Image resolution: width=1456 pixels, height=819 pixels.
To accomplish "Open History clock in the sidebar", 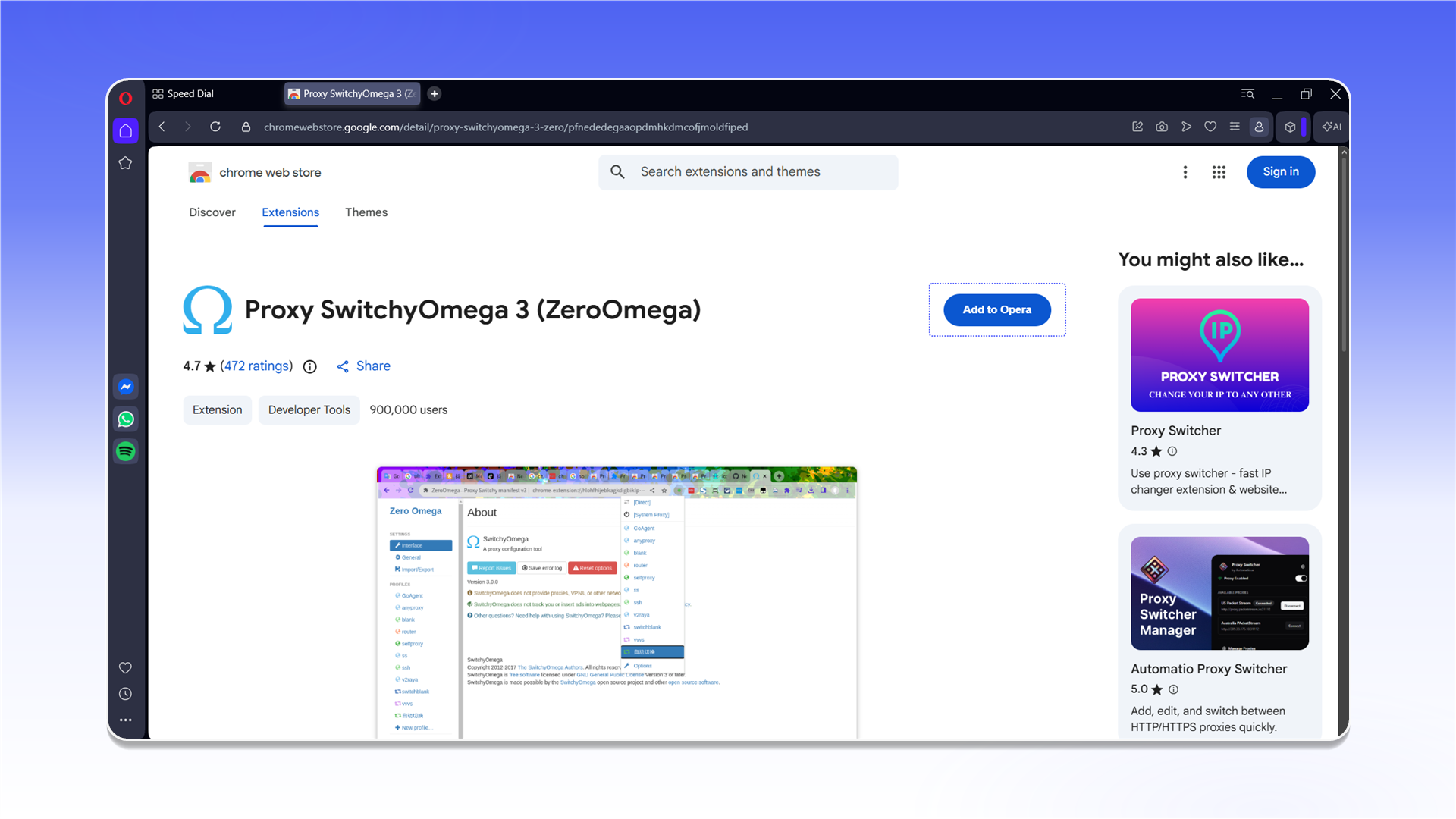I will point(126,694).
